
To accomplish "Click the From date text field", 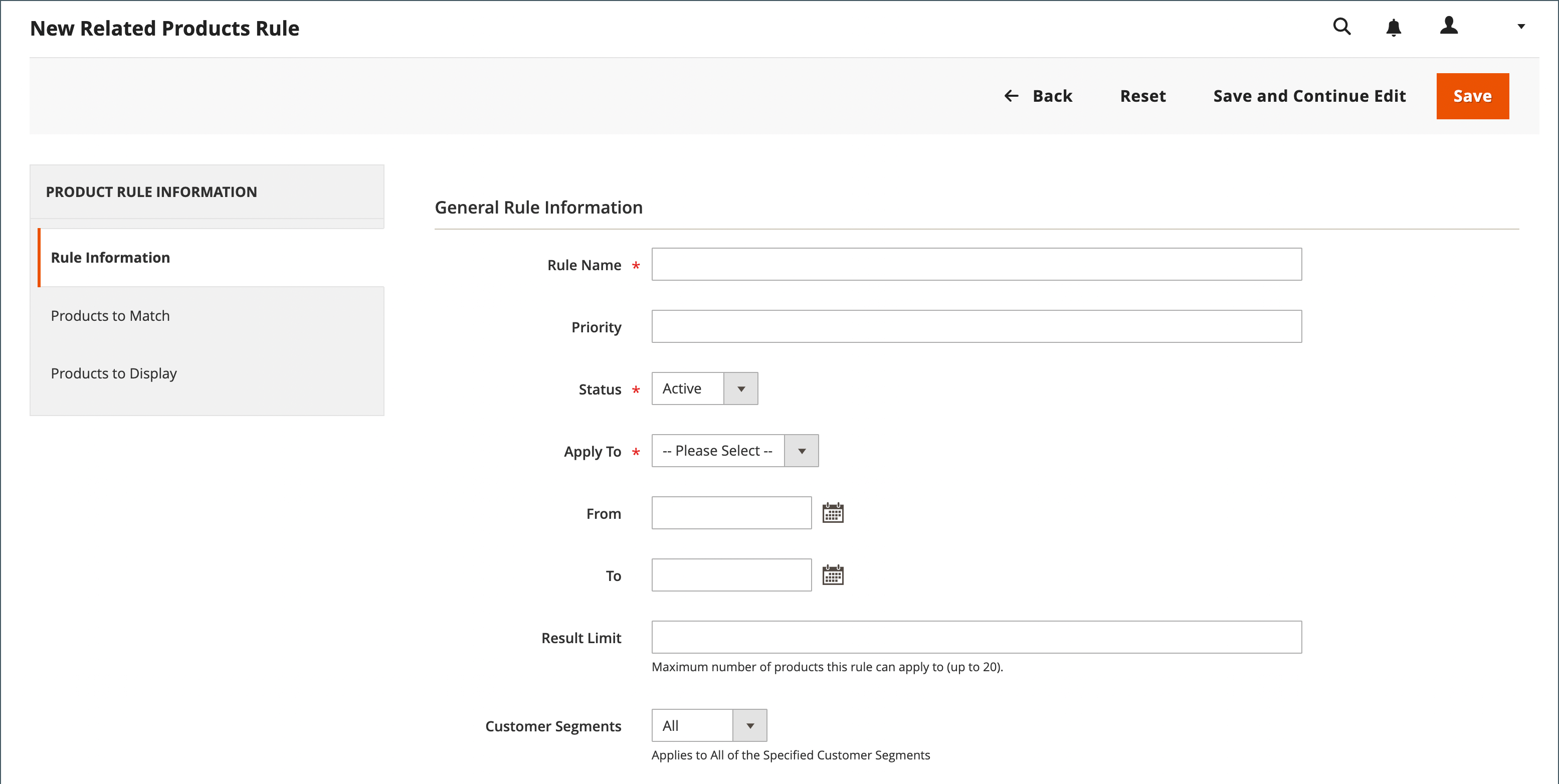I will pos(731,513).
